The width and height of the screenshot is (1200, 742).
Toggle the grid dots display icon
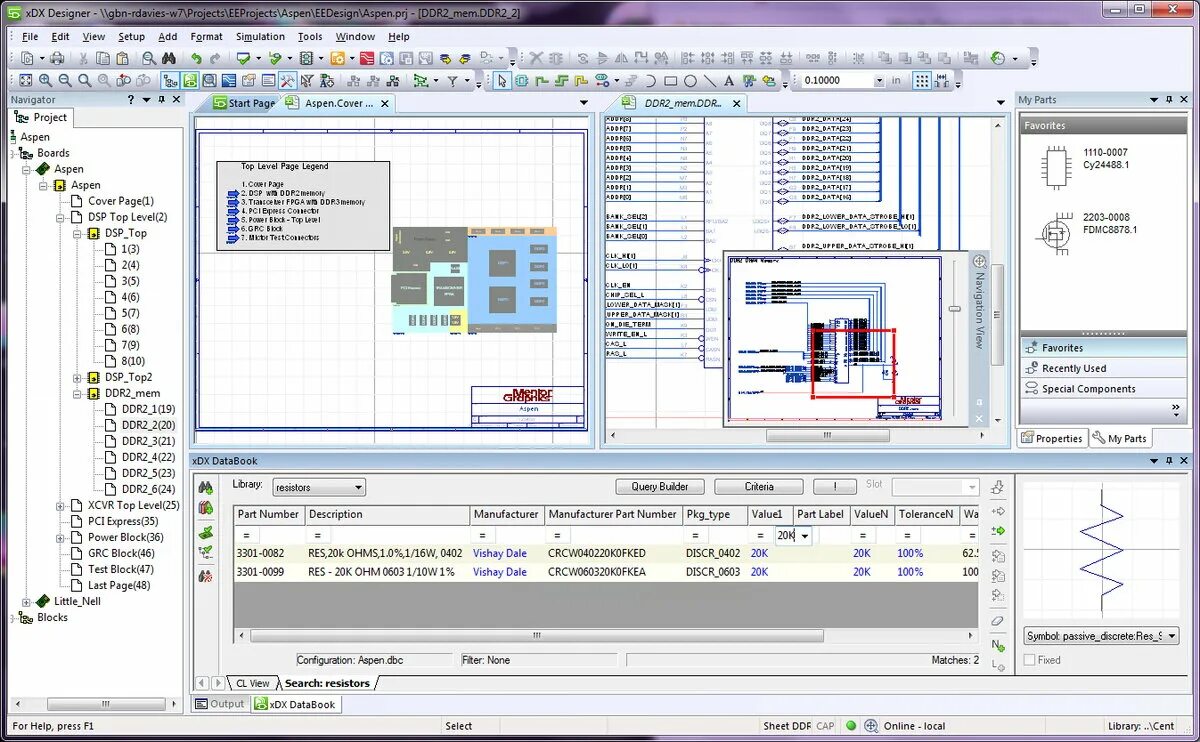click(x=922, y=81)
